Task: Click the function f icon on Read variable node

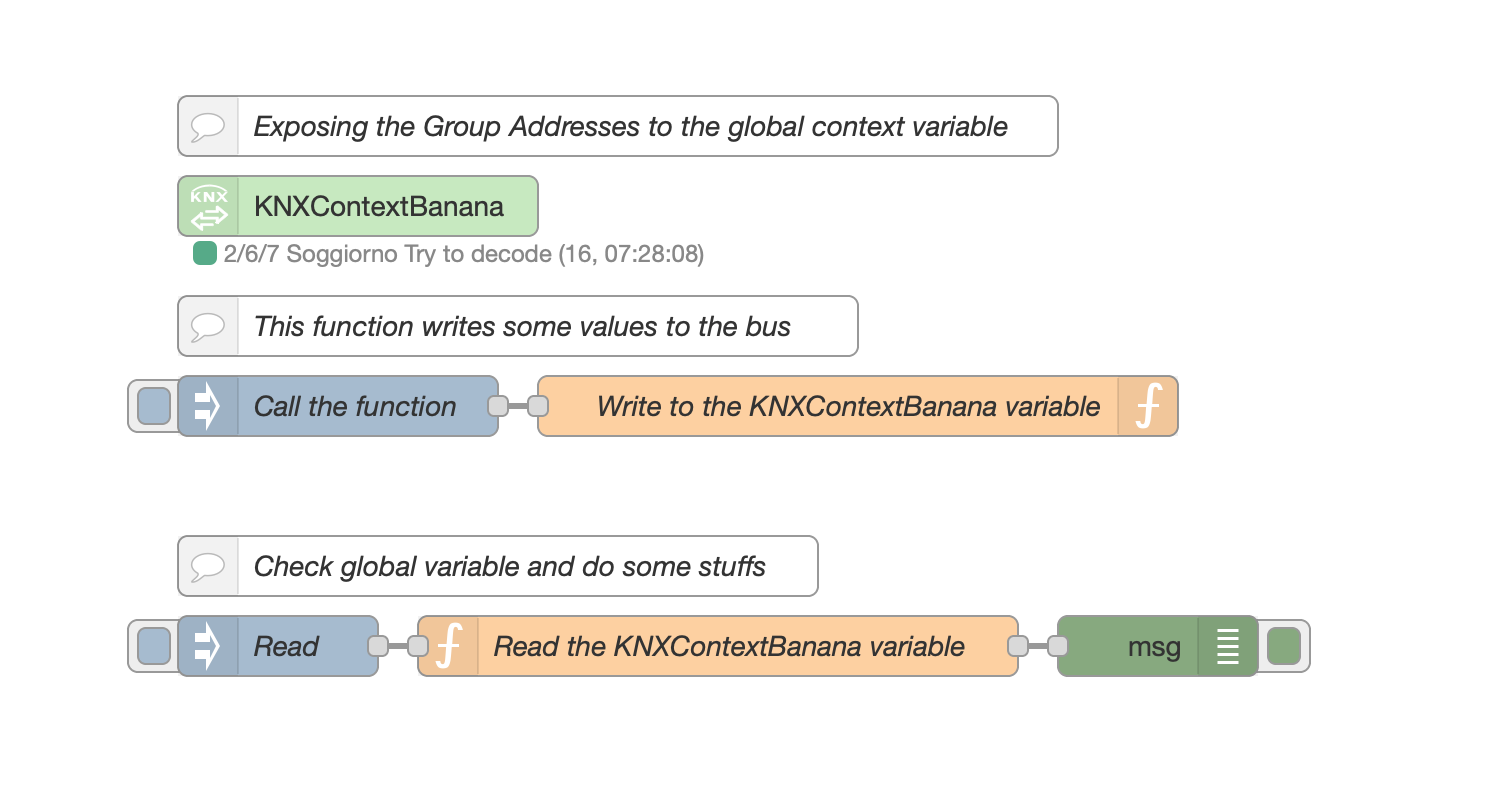Action: tap(448, 646)
